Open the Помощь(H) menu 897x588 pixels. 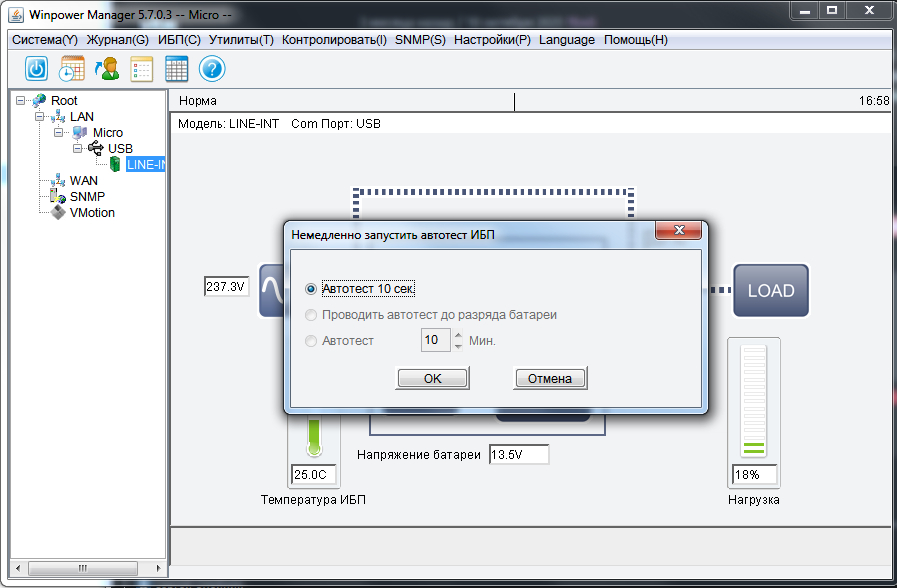pyautogui.click(x=636, y=40)
